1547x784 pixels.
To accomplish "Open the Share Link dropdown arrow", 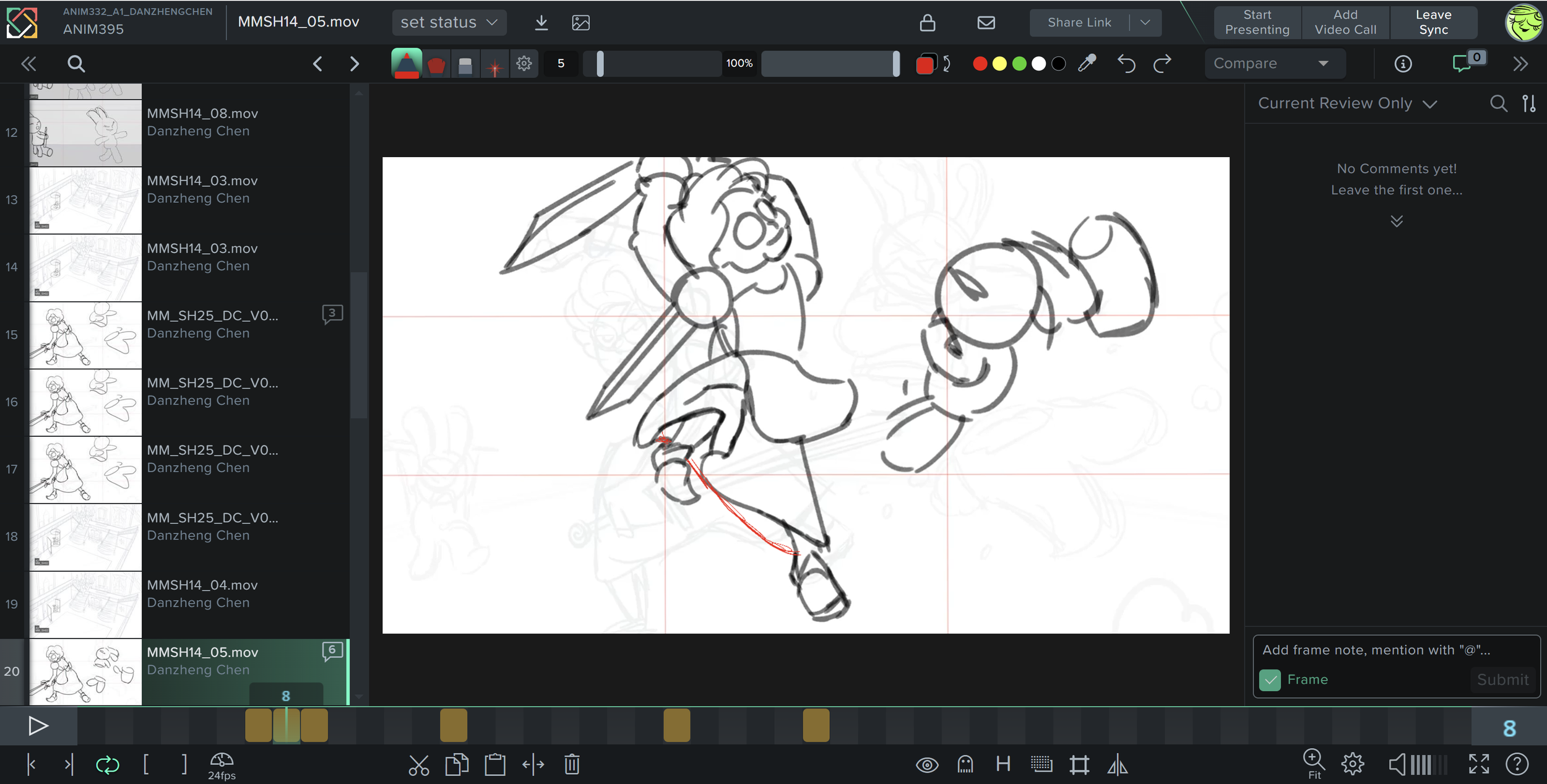I will 1145,22.
